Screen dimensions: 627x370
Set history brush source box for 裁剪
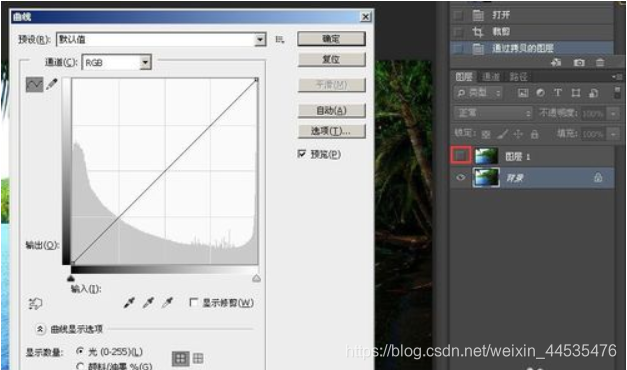pos(458,32)
